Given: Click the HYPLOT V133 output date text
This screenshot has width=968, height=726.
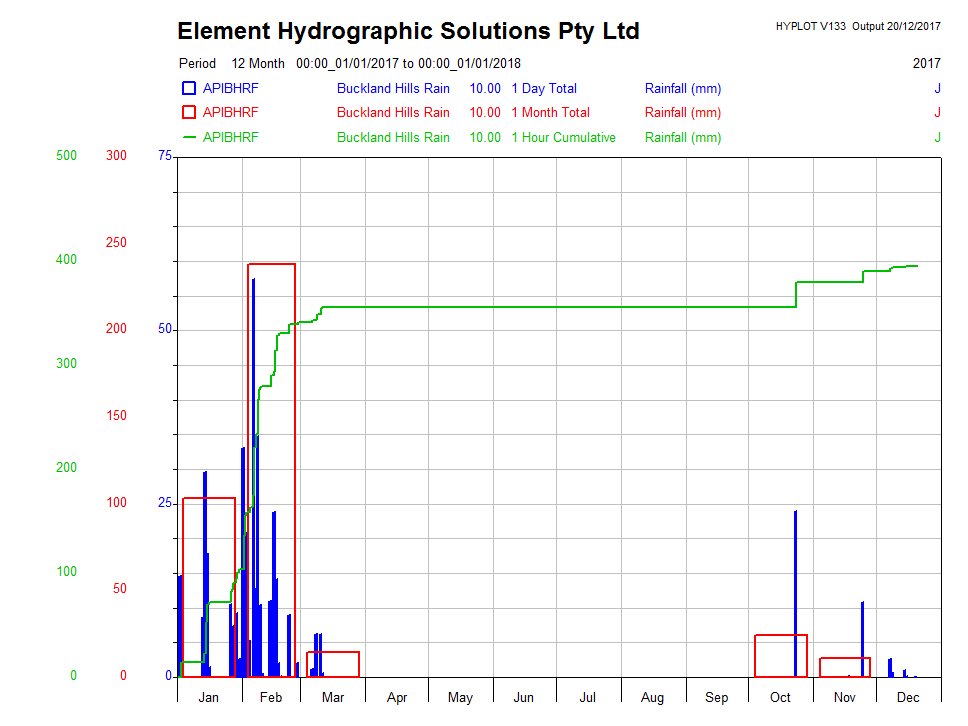Looking at the screenshot, I should point(857,26).
